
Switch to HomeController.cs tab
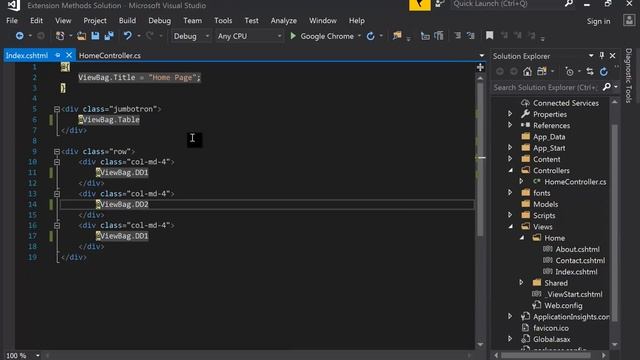(x=110, y=56)
